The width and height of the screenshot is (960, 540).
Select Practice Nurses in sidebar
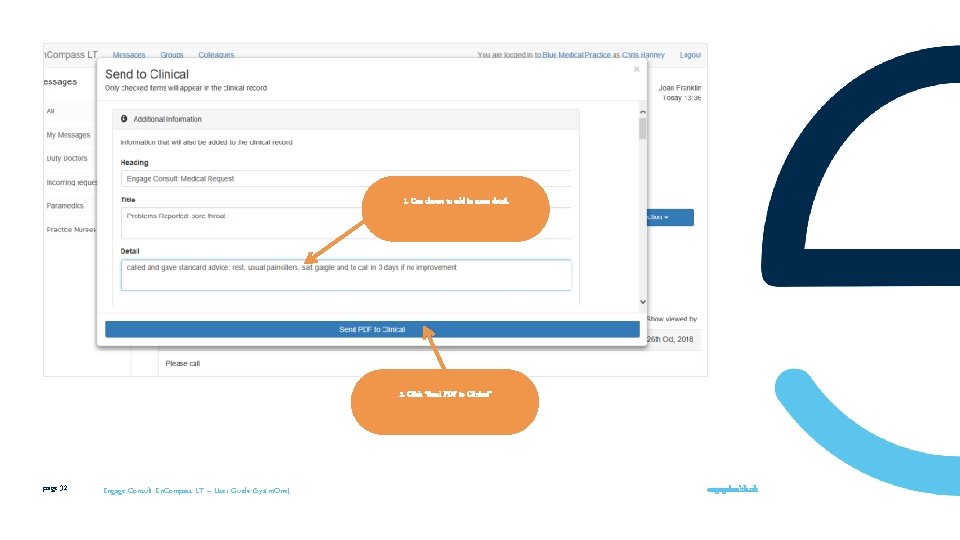coord(71,229)
